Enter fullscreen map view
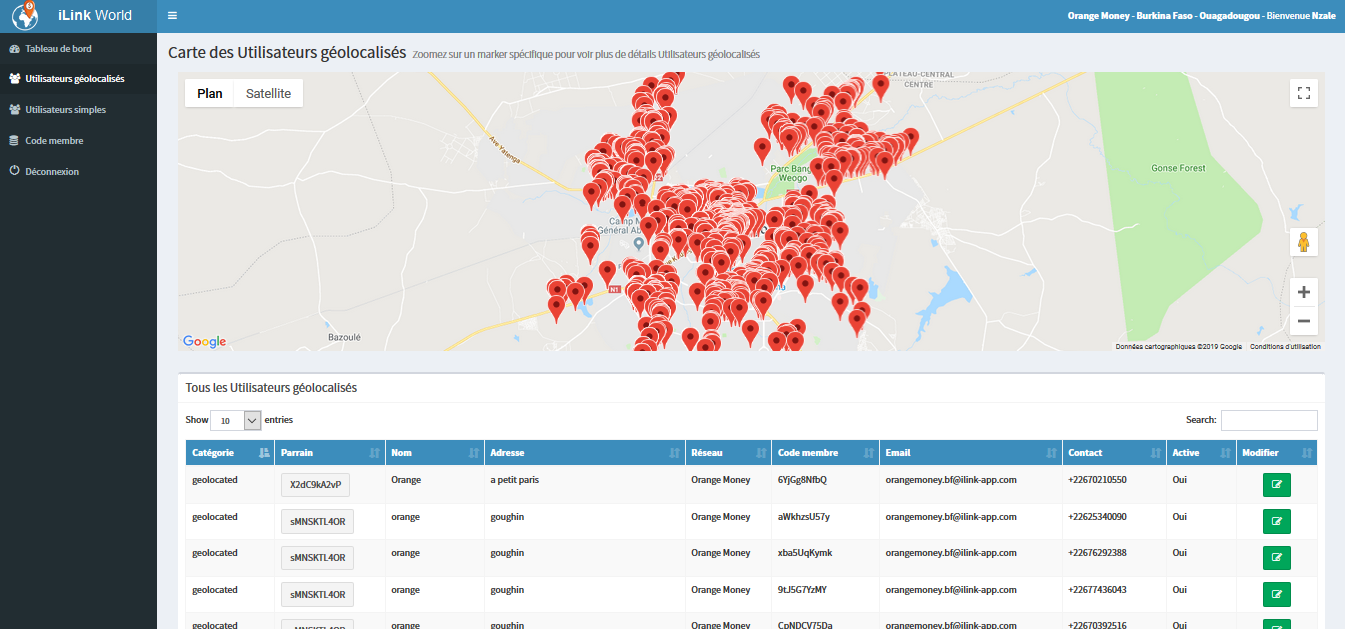 1303,93
